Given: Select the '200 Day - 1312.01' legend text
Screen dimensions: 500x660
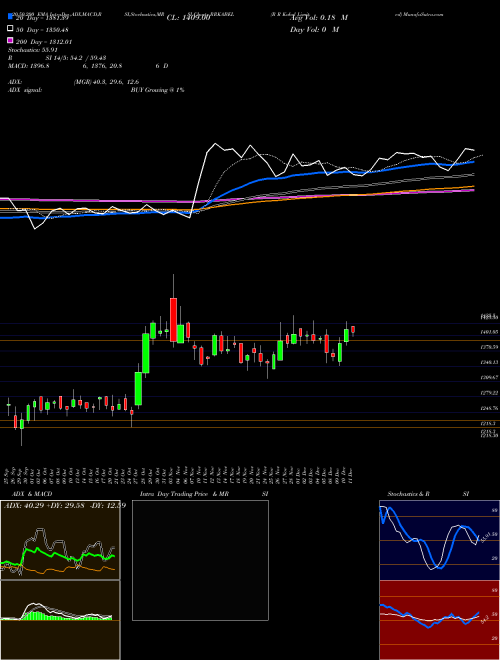Looking at the screenshot, I should click(44, 42).
